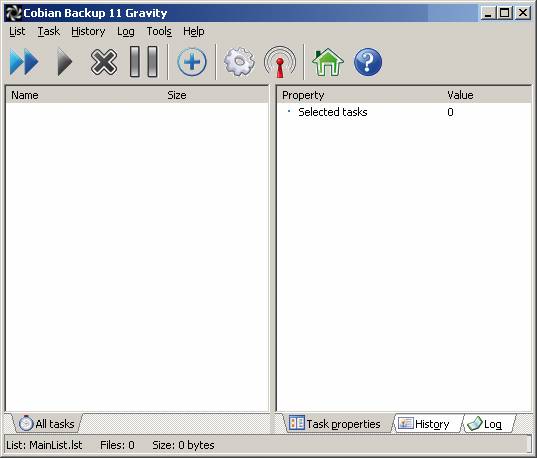Open the Help menu
The height and width of the screenshot is (458, 537).
point(193,32)
